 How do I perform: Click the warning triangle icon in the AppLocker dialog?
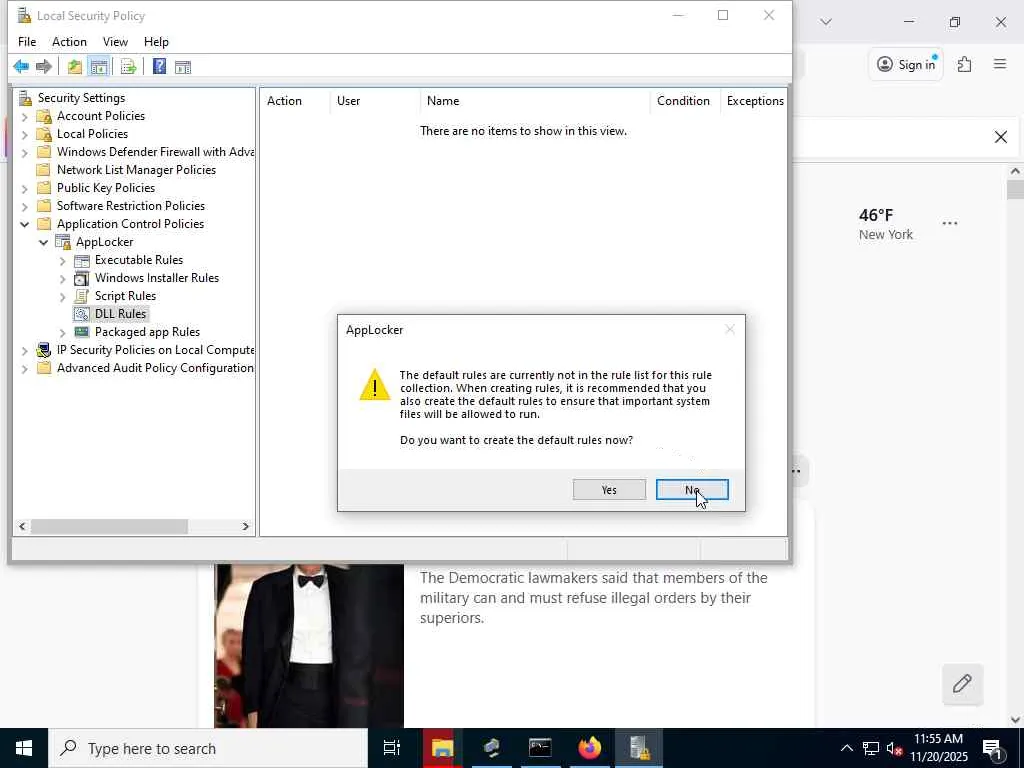(375, 385)
